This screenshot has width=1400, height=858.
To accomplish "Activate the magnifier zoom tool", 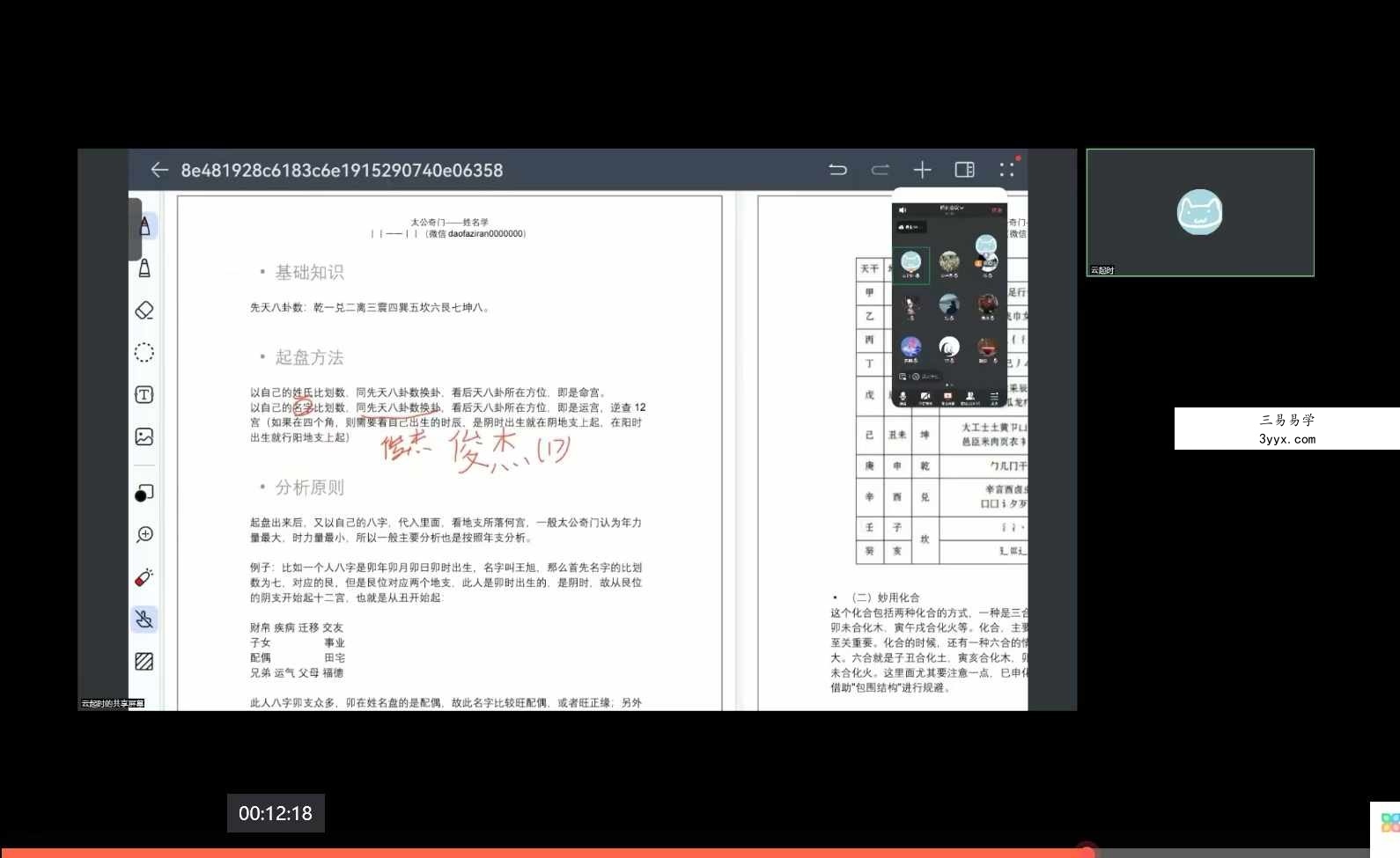I will [144, 535].
